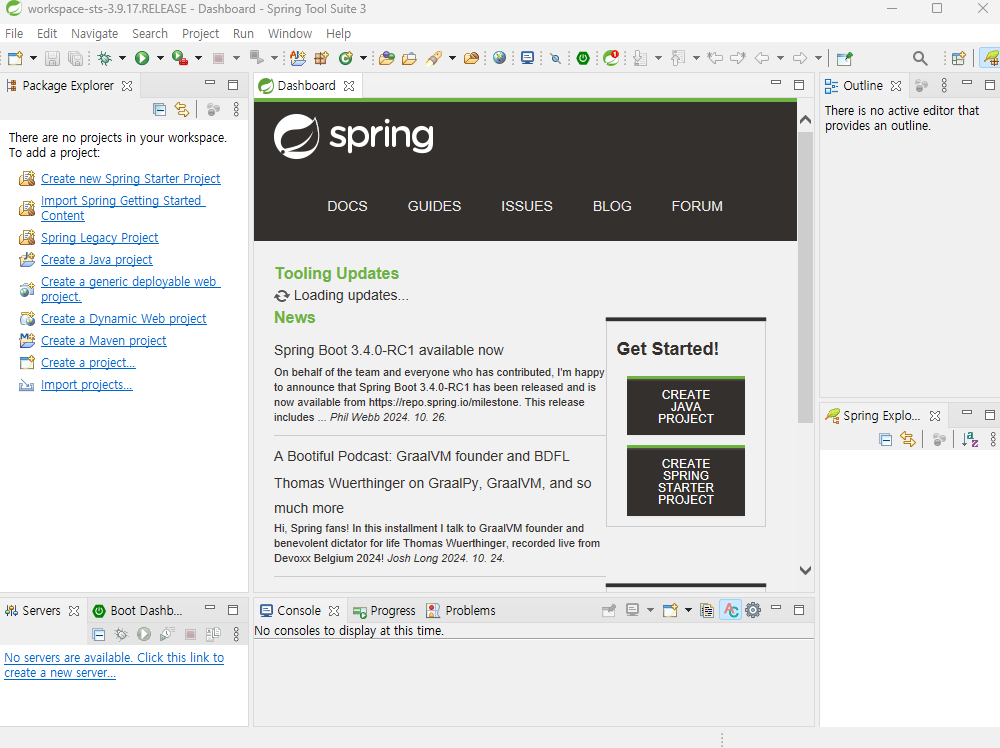Click the Run Last Tool (External Tools) icon
The image size is (1000, 748).
tap(180, 58)
